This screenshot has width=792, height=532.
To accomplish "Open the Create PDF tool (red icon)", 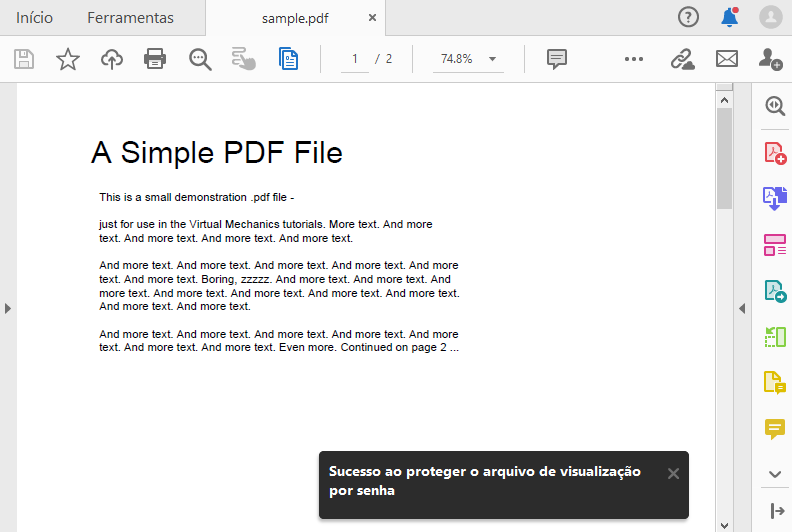I will click(x=775, y=153).
